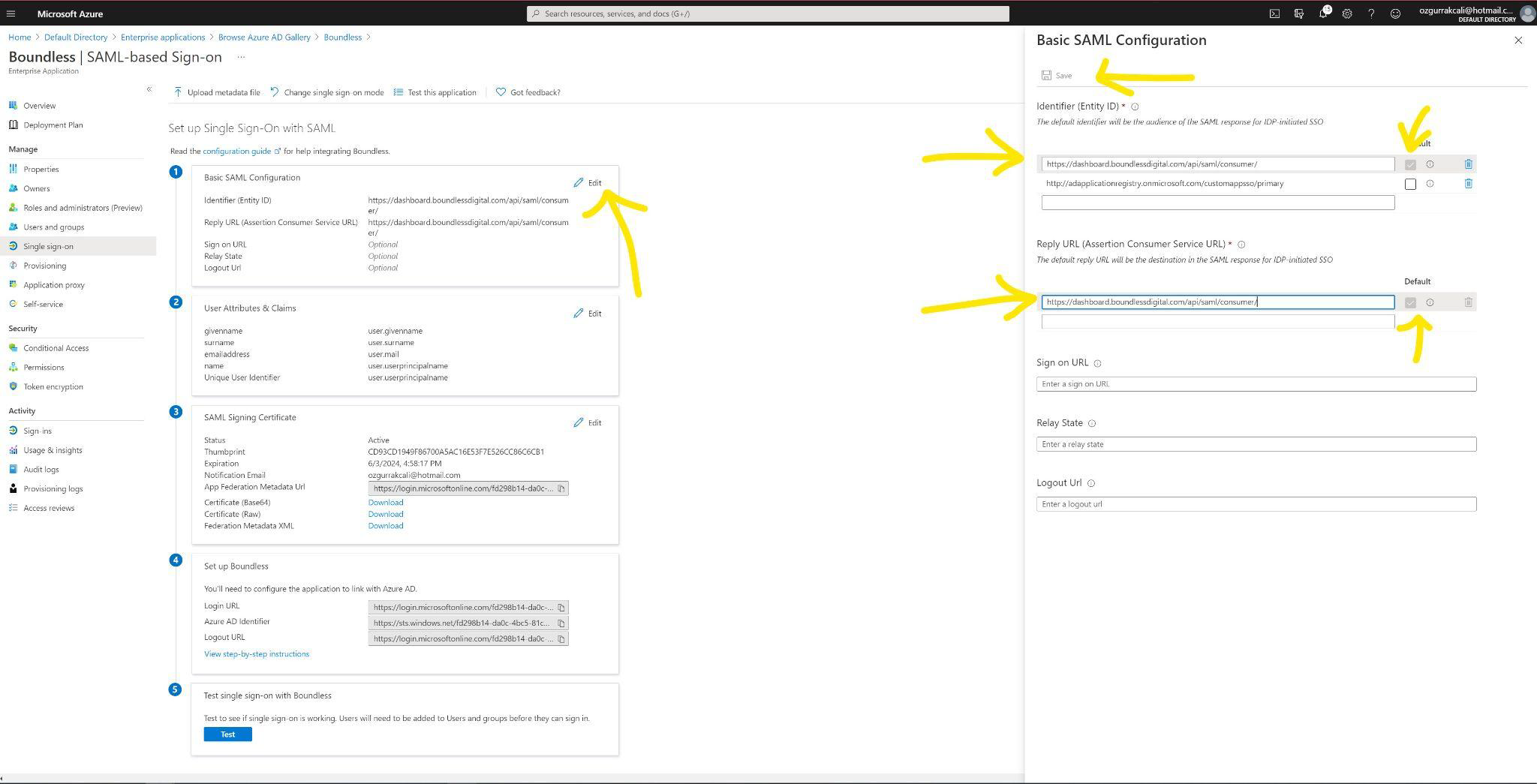Delete the Reply URL entry

click(1468, 302)
